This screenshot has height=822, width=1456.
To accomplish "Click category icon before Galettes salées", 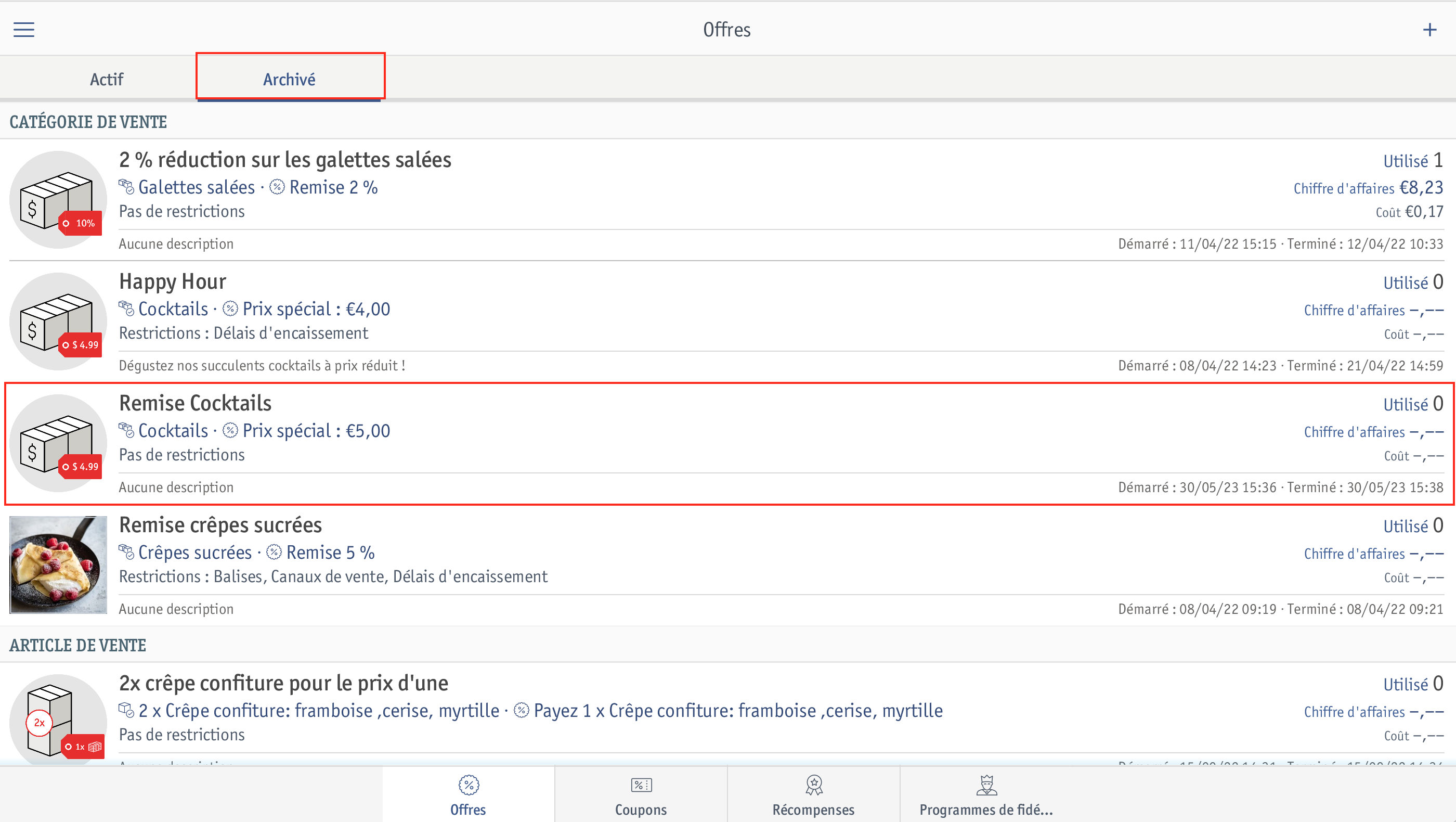I will point(126,187).
